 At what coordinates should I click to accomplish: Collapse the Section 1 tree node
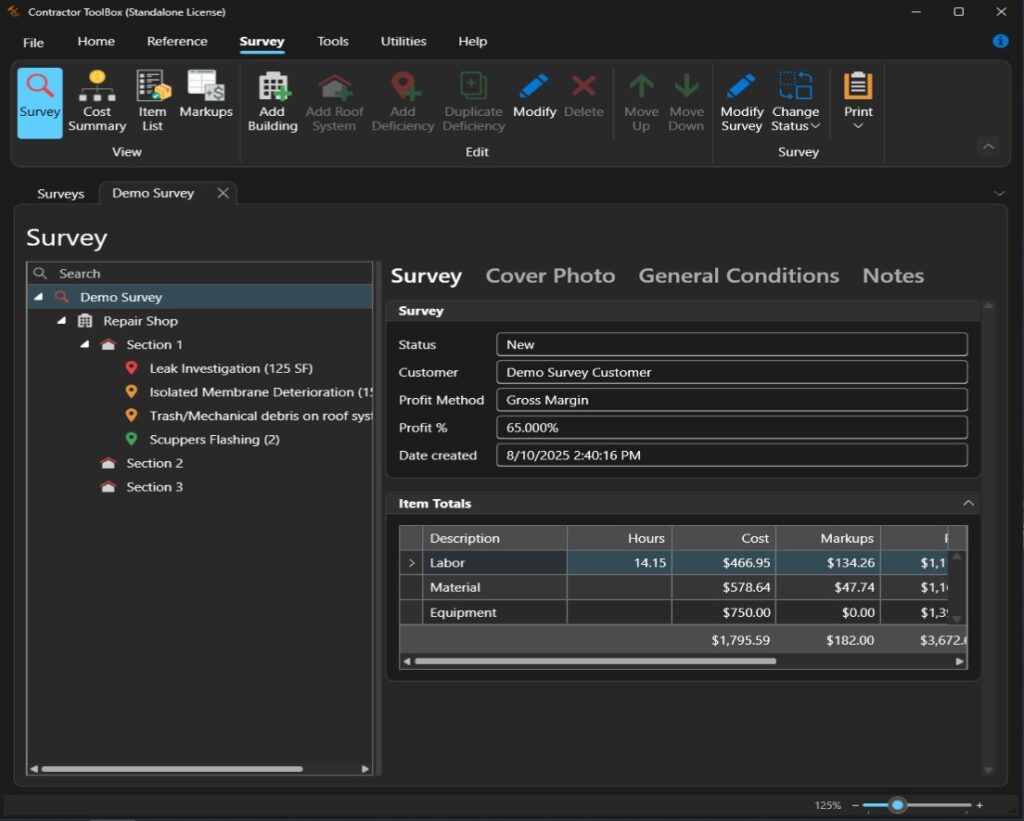(85, 345)
